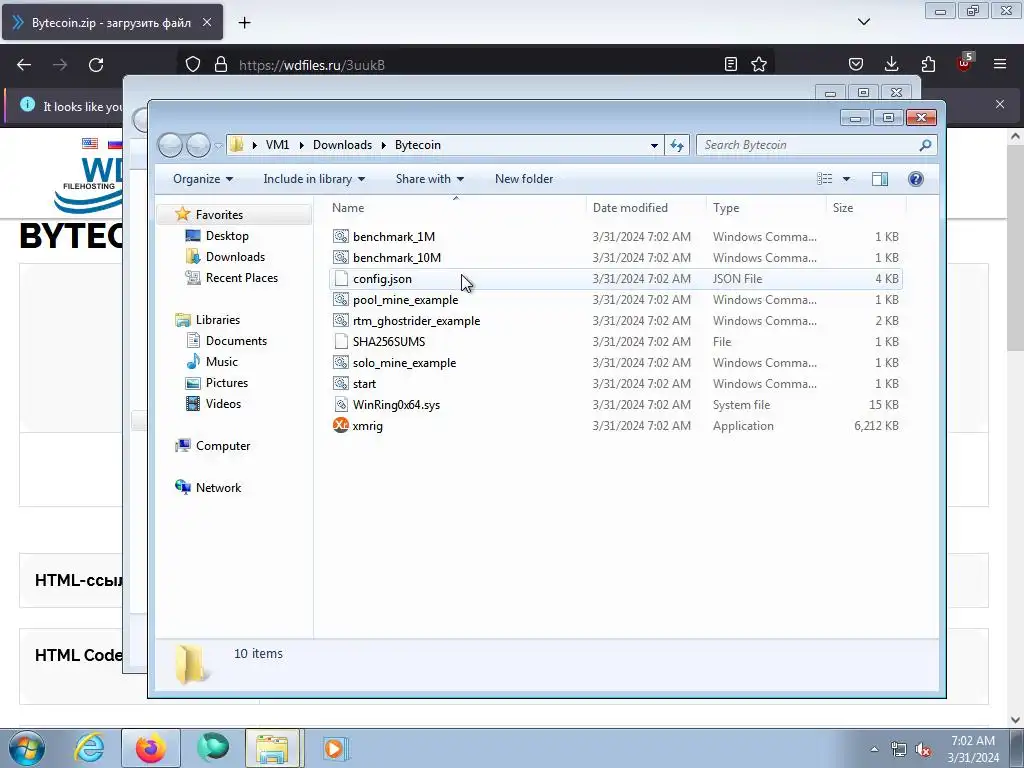
Task: Select the benchmark_1M command file icon
Action: (340, 236)
